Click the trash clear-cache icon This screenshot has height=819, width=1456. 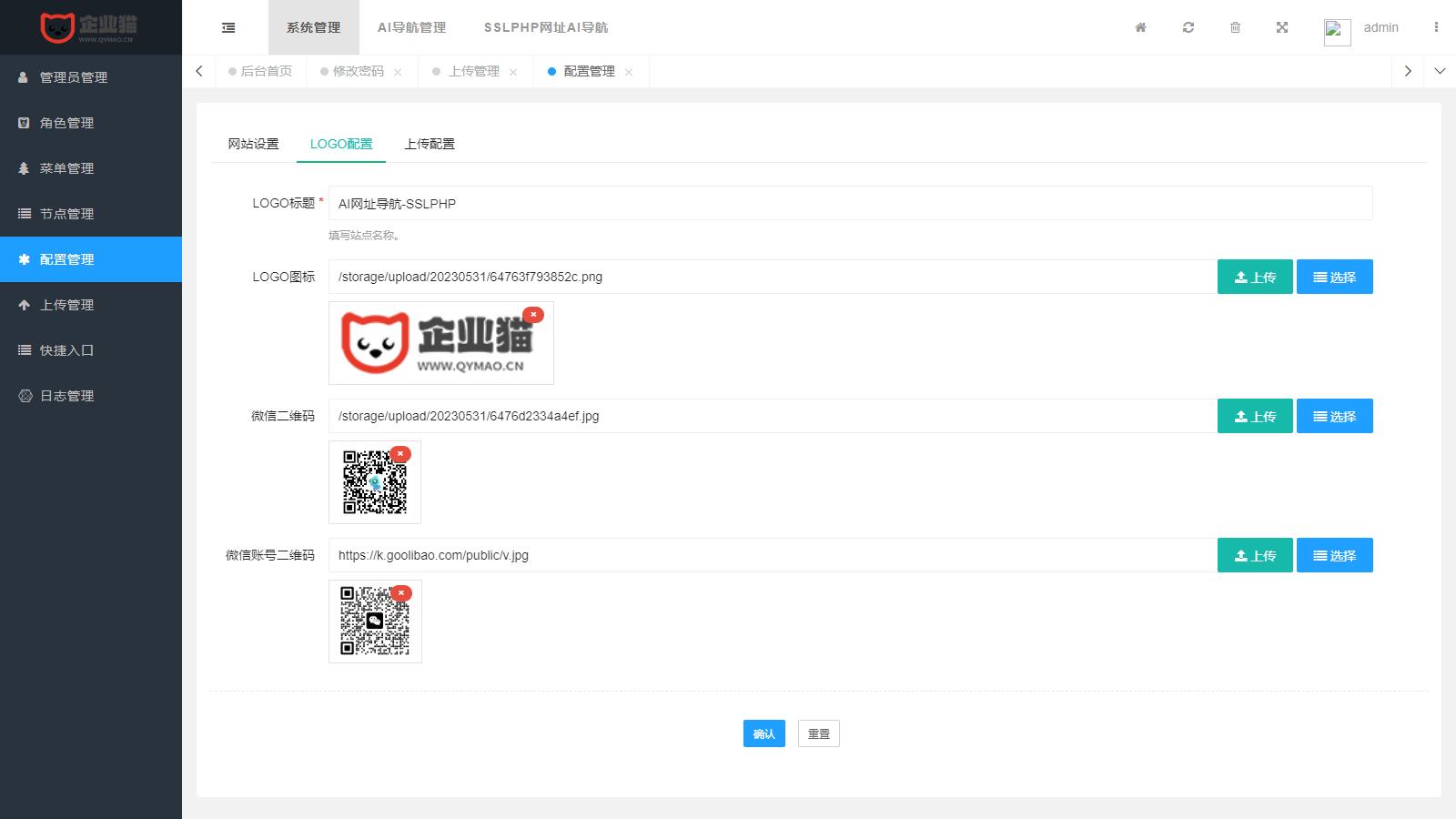coord(1235,27)
